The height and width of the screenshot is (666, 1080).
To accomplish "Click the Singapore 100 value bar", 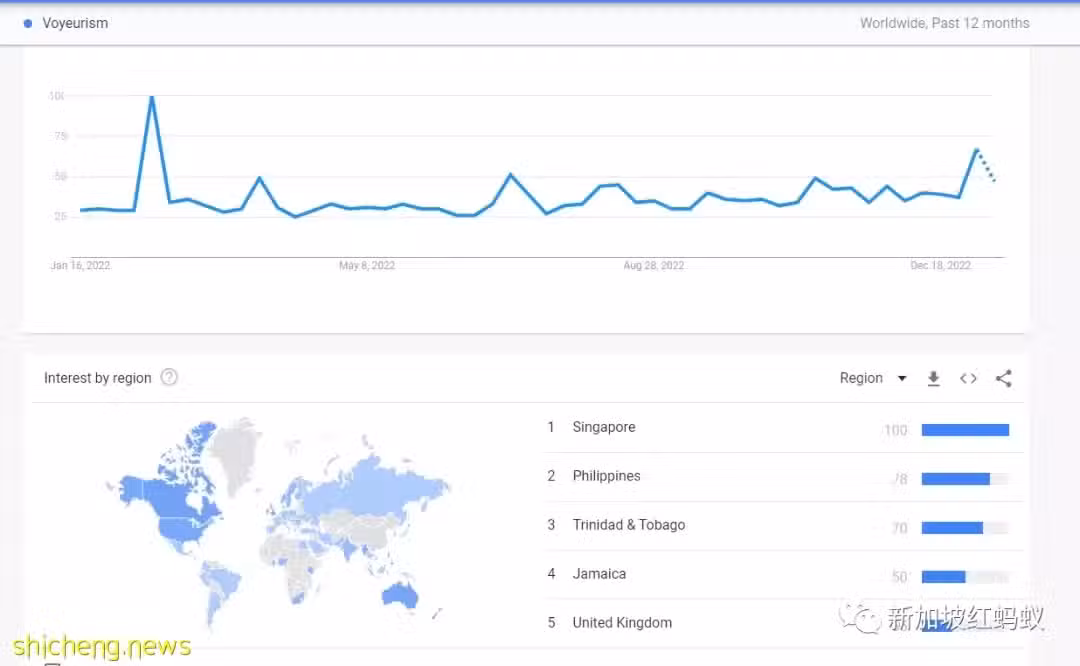I will (964, 430).
